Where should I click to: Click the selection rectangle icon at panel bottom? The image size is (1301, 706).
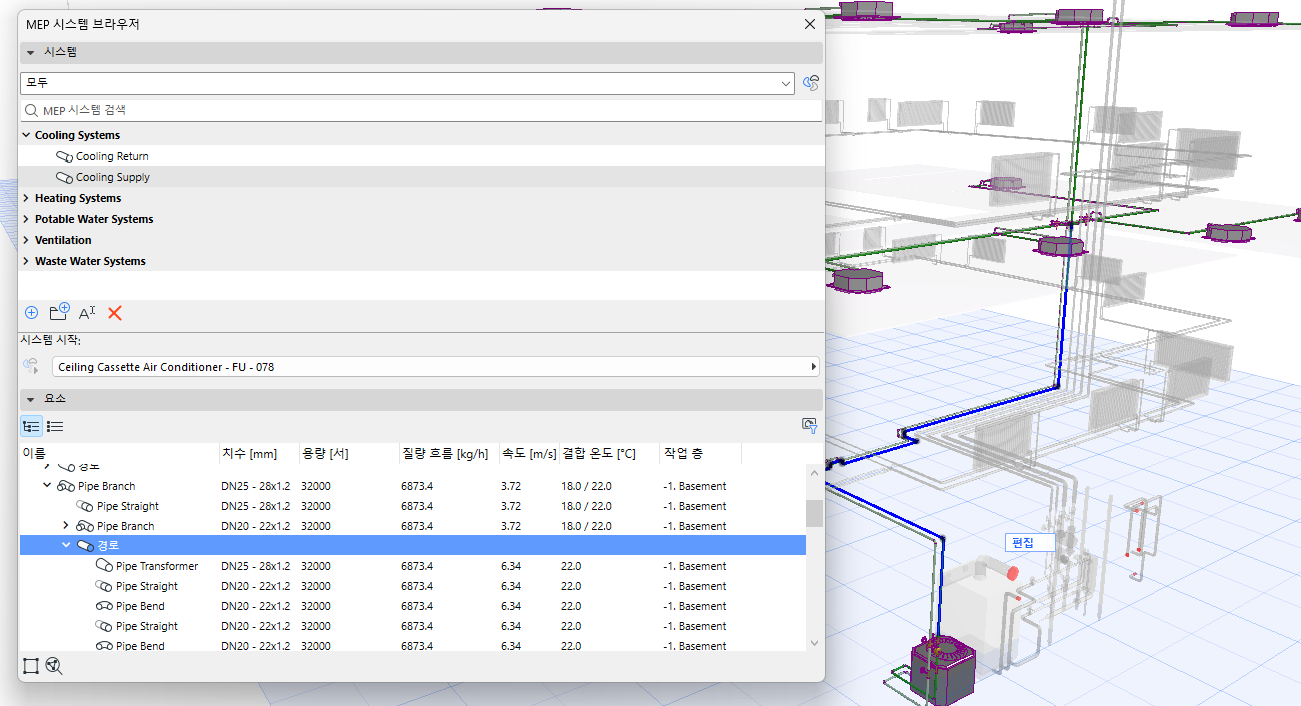click(x=31, y=666)
